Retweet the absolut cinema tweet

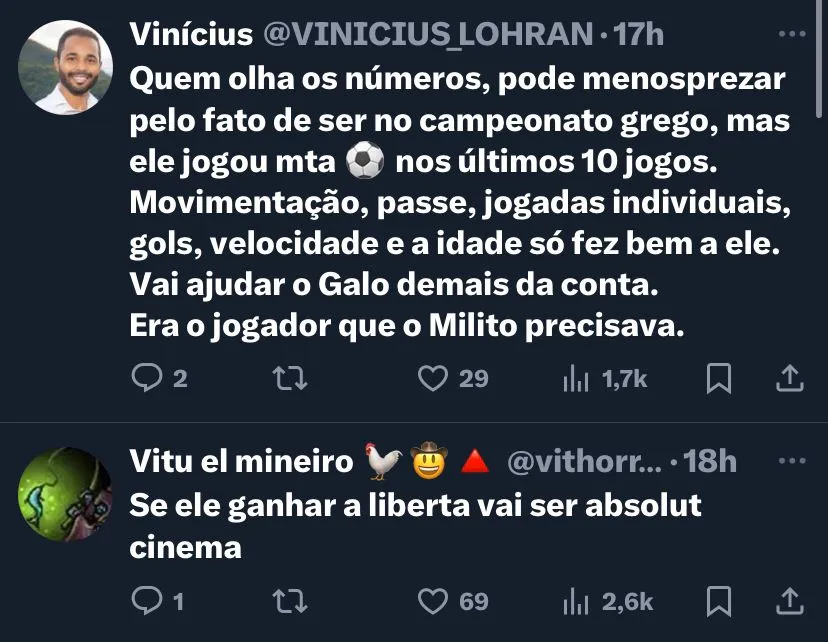(x=290, y=601)
